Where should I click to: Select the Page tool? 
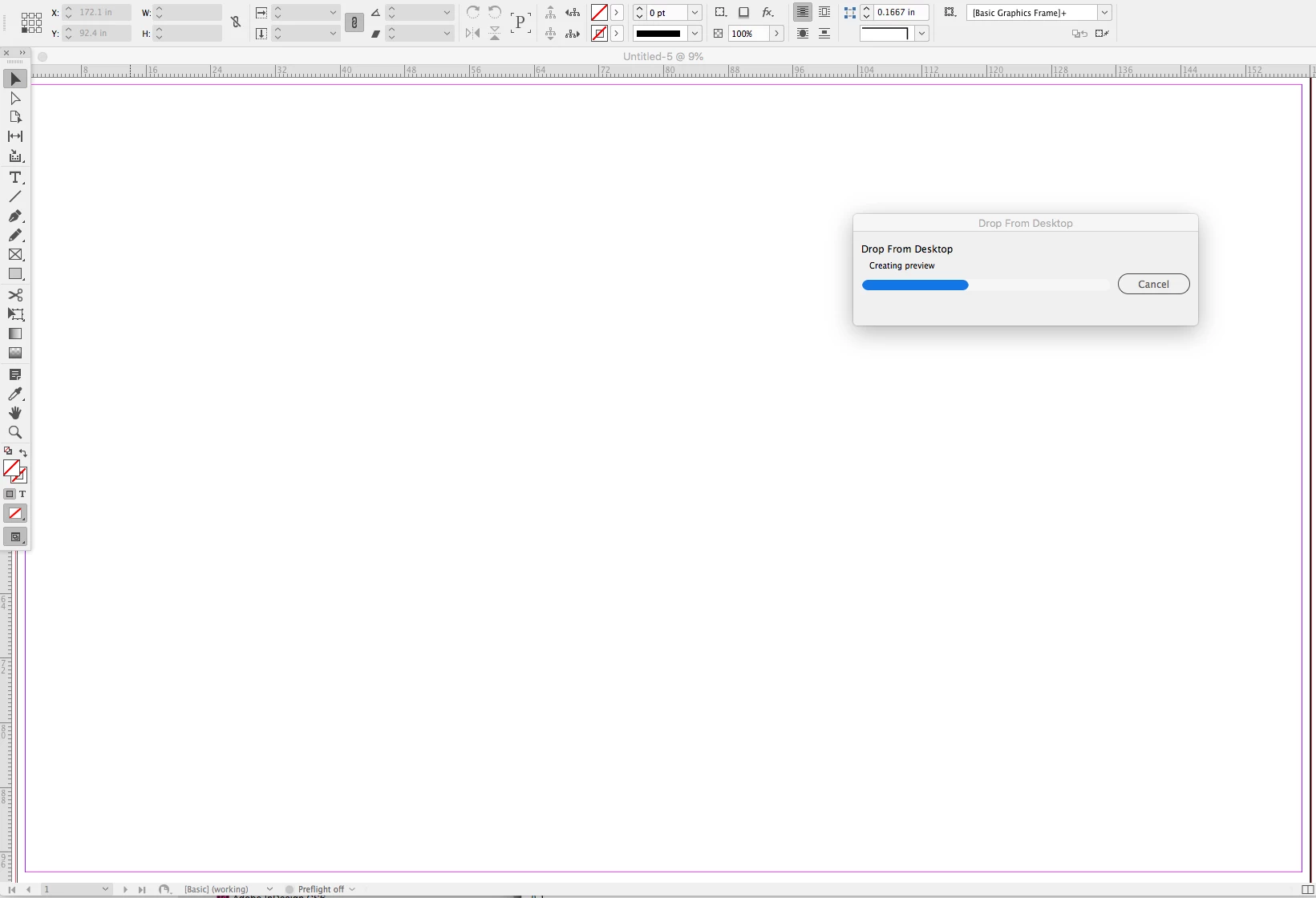15,117
